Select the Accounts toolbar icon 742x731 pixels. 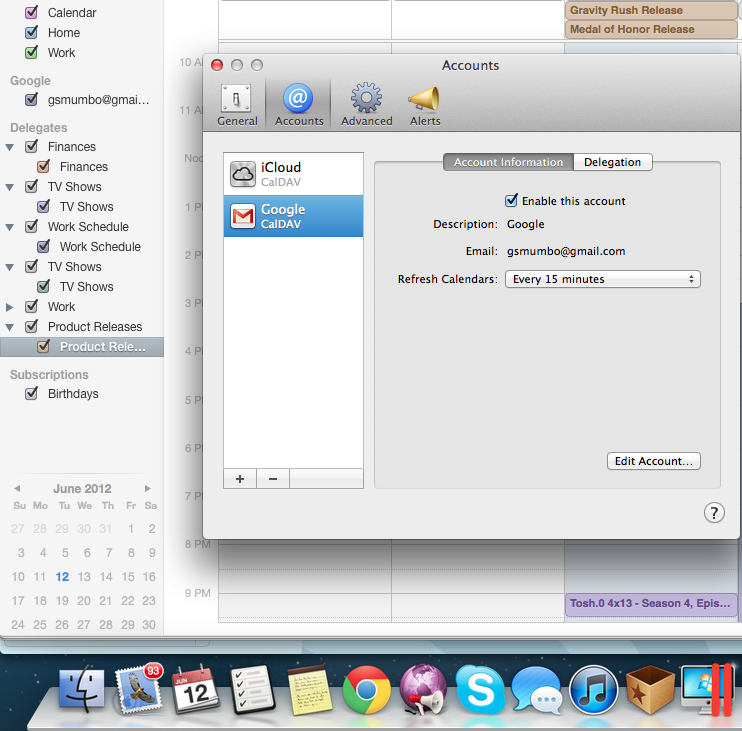pos(299,105)
